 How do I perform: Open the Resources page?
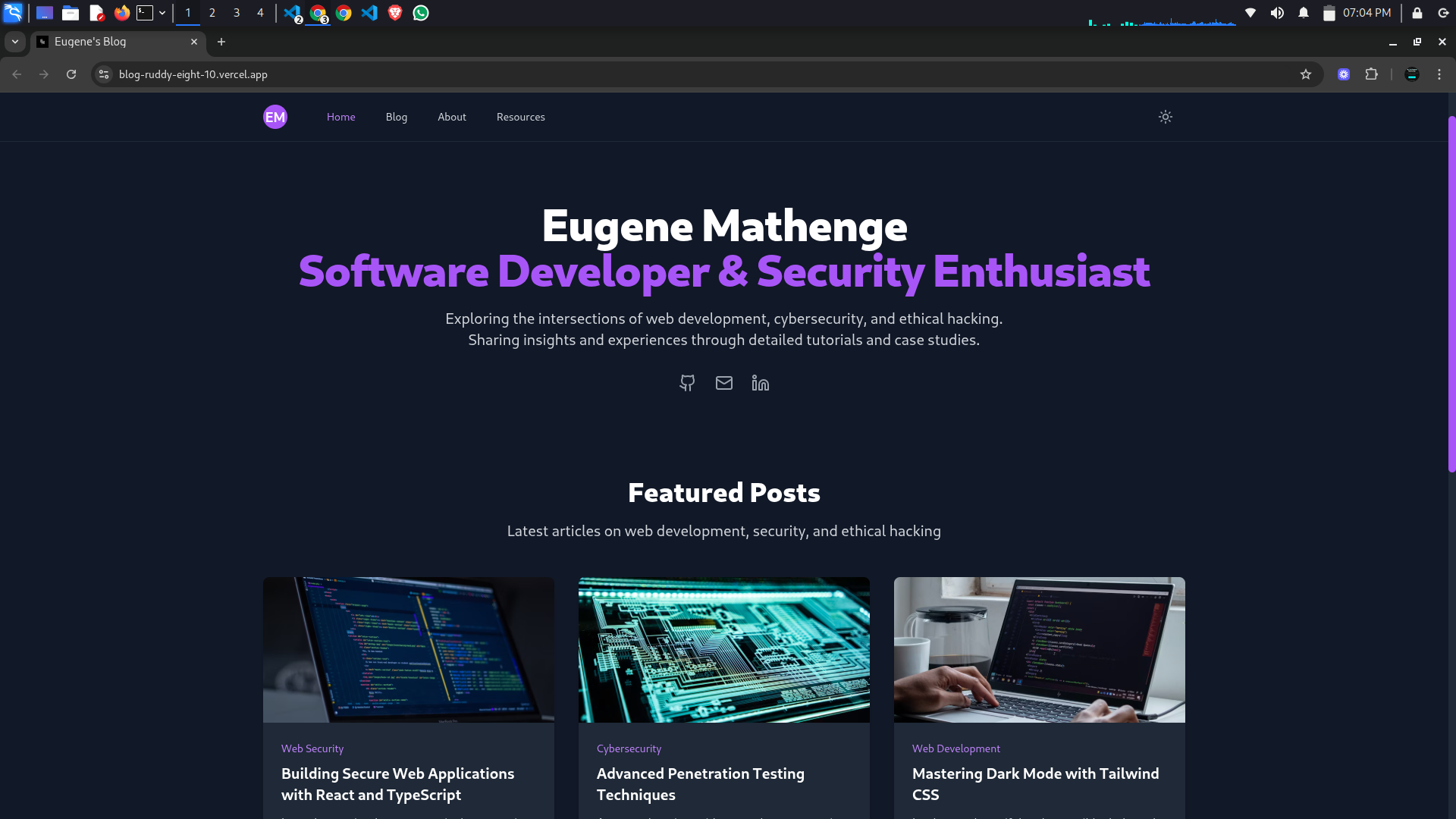pyautogui.click(x=520, y=117)
